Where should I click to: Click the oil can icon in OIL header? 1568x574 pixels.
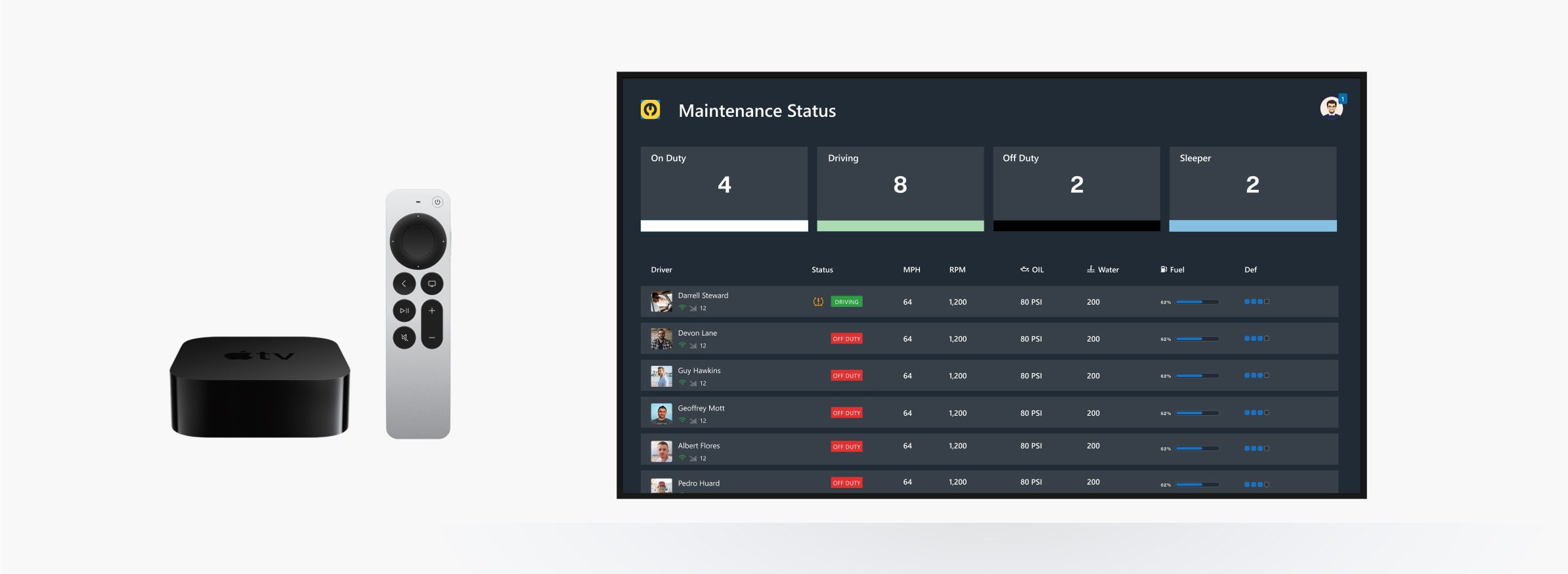pos(1024,269)
